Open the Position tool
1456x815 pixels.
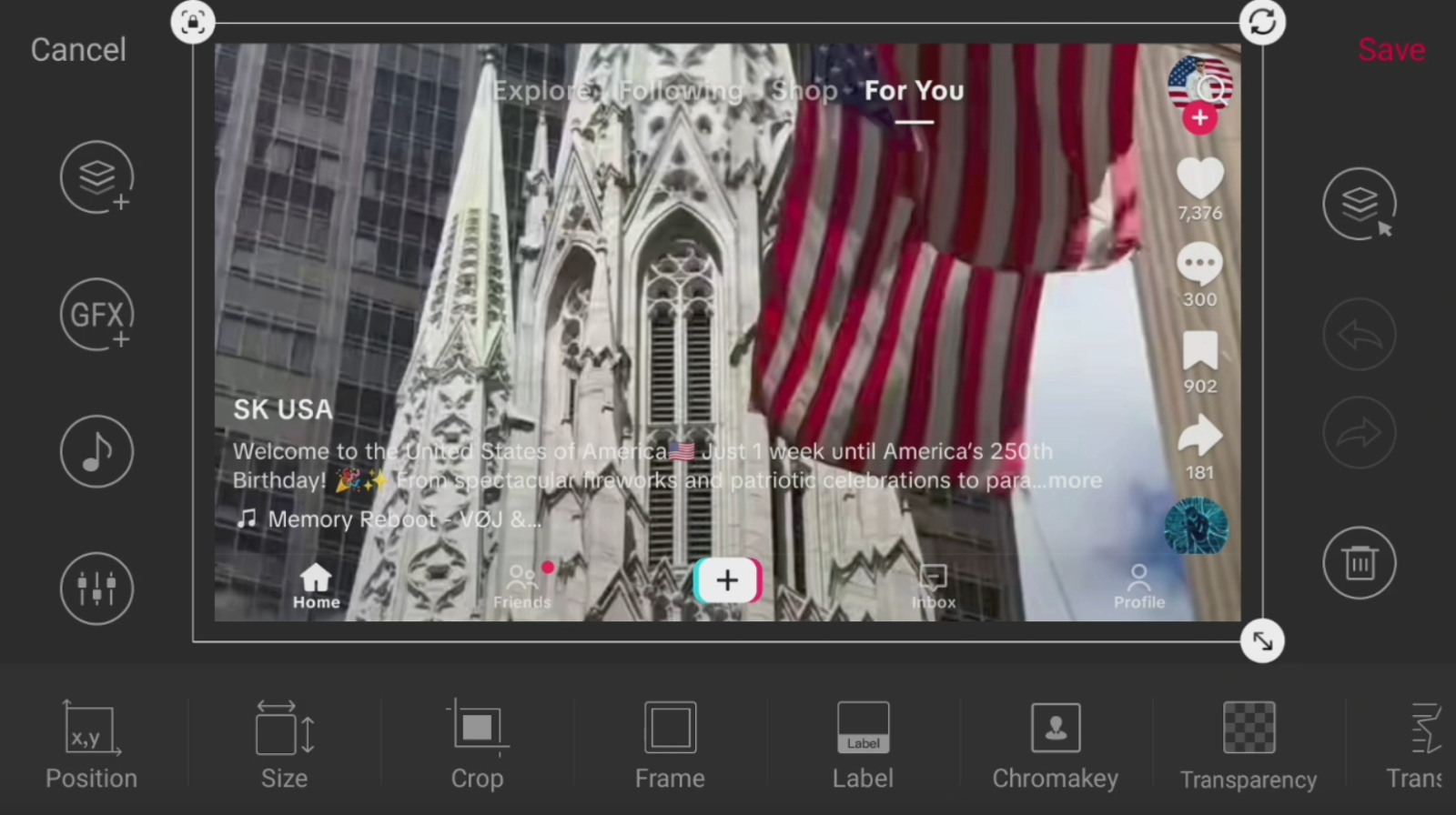tap(91, 746)
